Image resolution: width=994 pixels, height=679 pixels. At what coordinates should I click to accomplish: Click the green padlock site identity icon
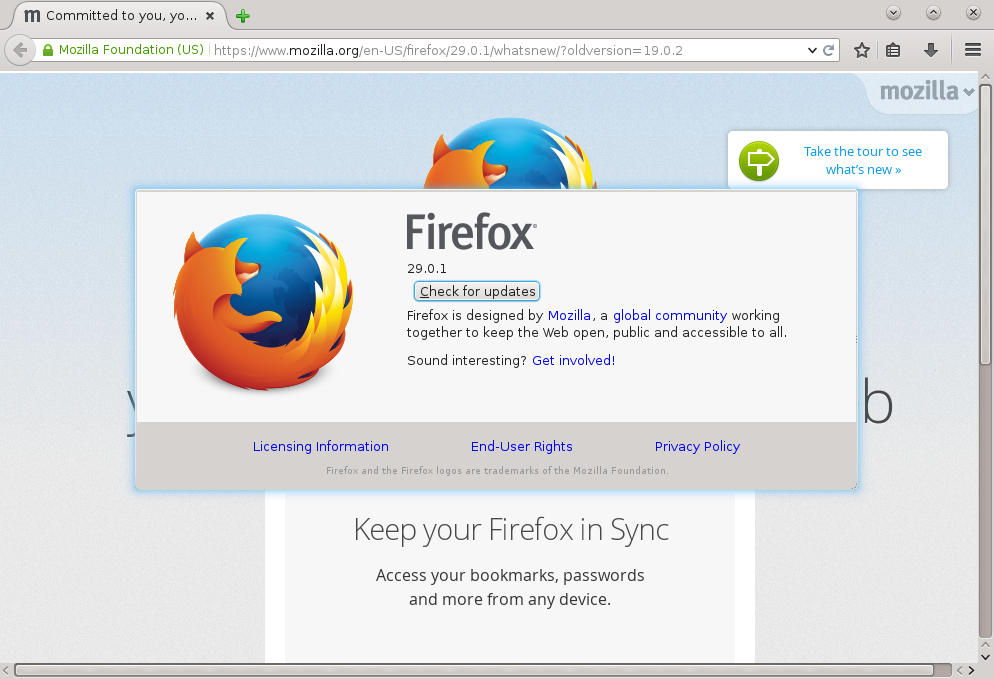[47, 50]
